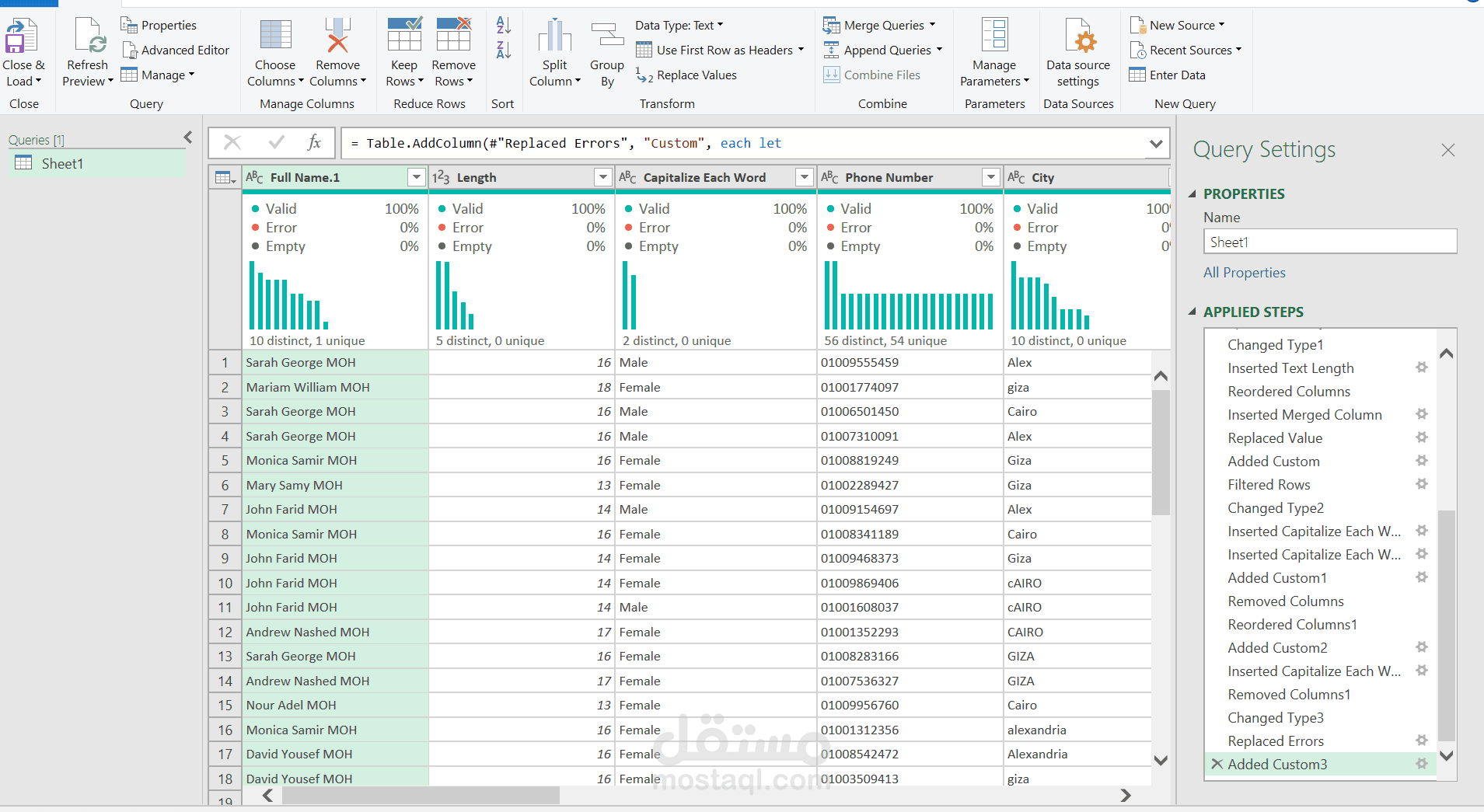Sort column descending Z to A
The height and width of the screenshot is (812, 1484).
tap(504, 51)
